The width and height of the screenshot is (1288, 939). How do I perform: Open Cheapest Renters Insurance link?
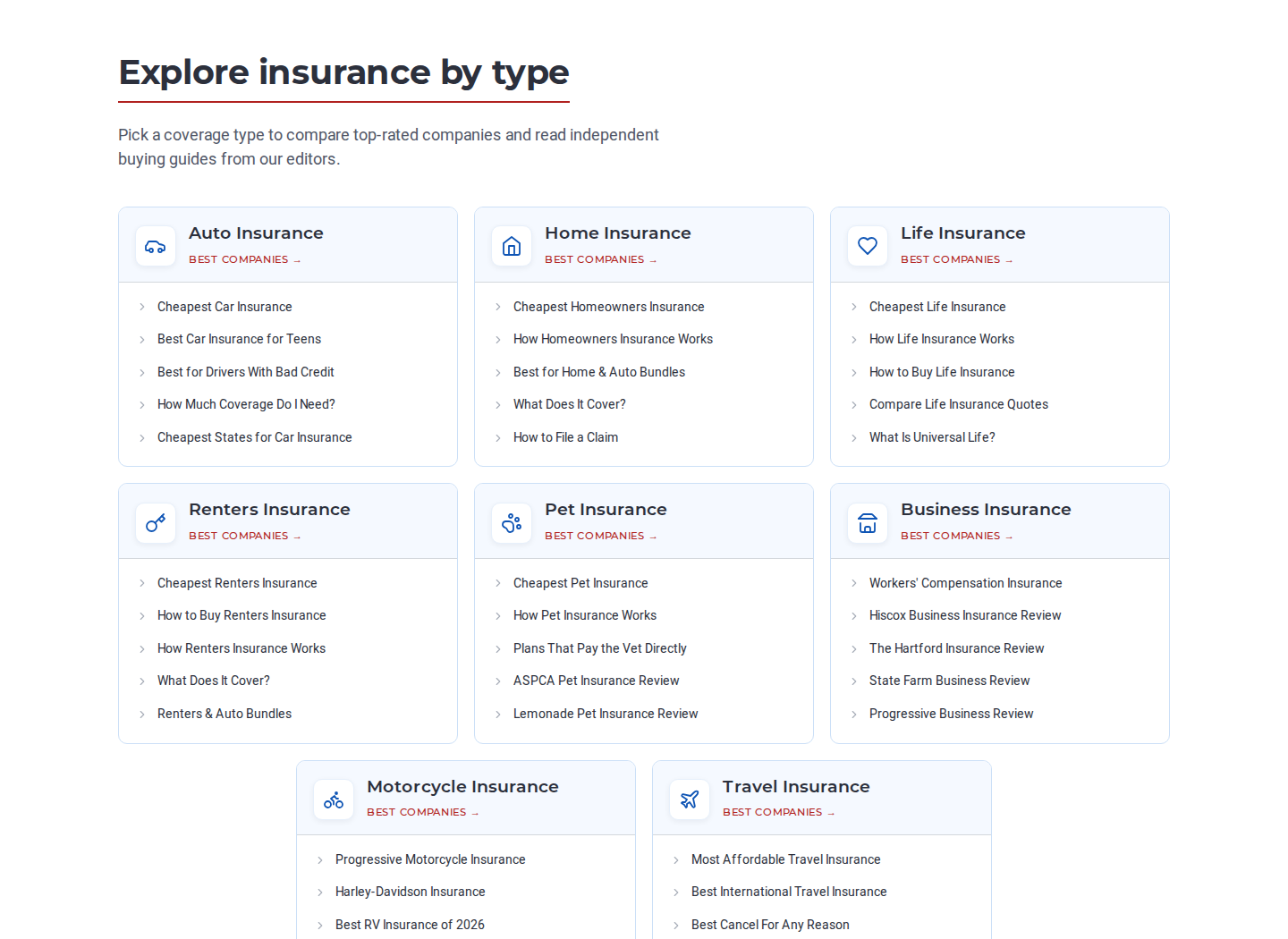click(x=237, y=583)
